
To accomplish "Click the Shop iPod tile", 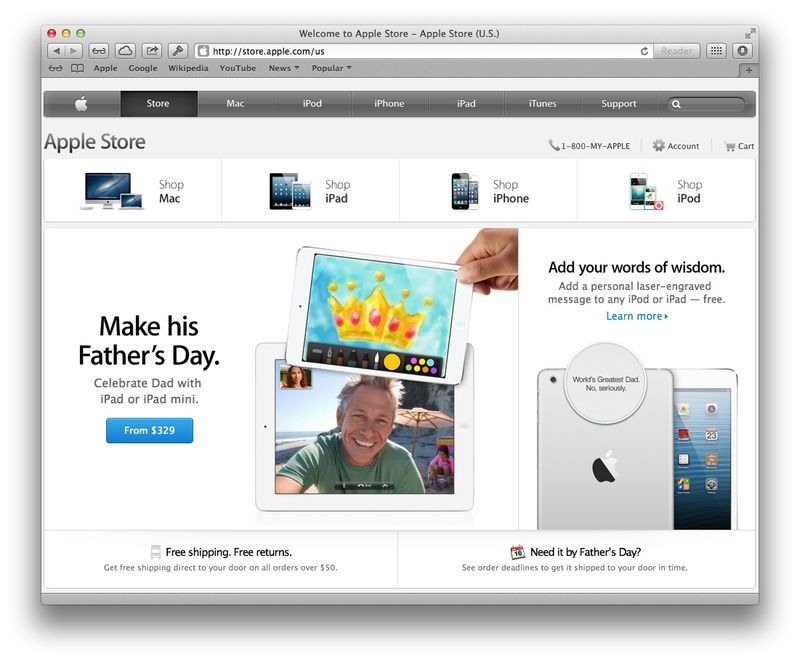I will (666, 191).
